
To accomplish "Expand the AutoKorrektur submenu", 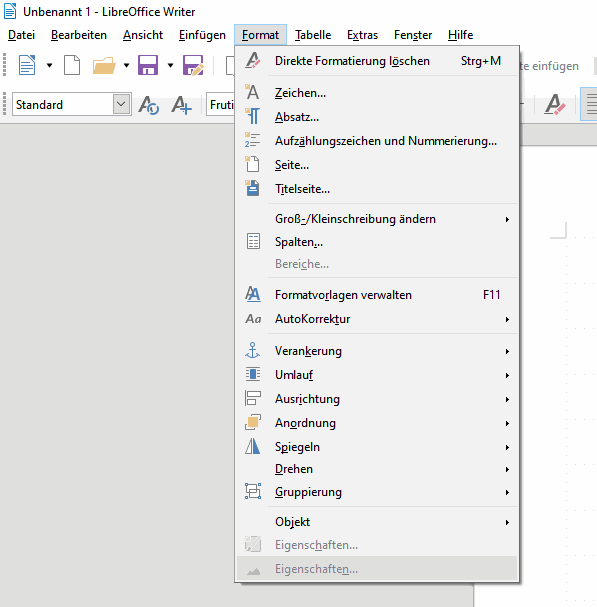I will [x=377, y=319].
